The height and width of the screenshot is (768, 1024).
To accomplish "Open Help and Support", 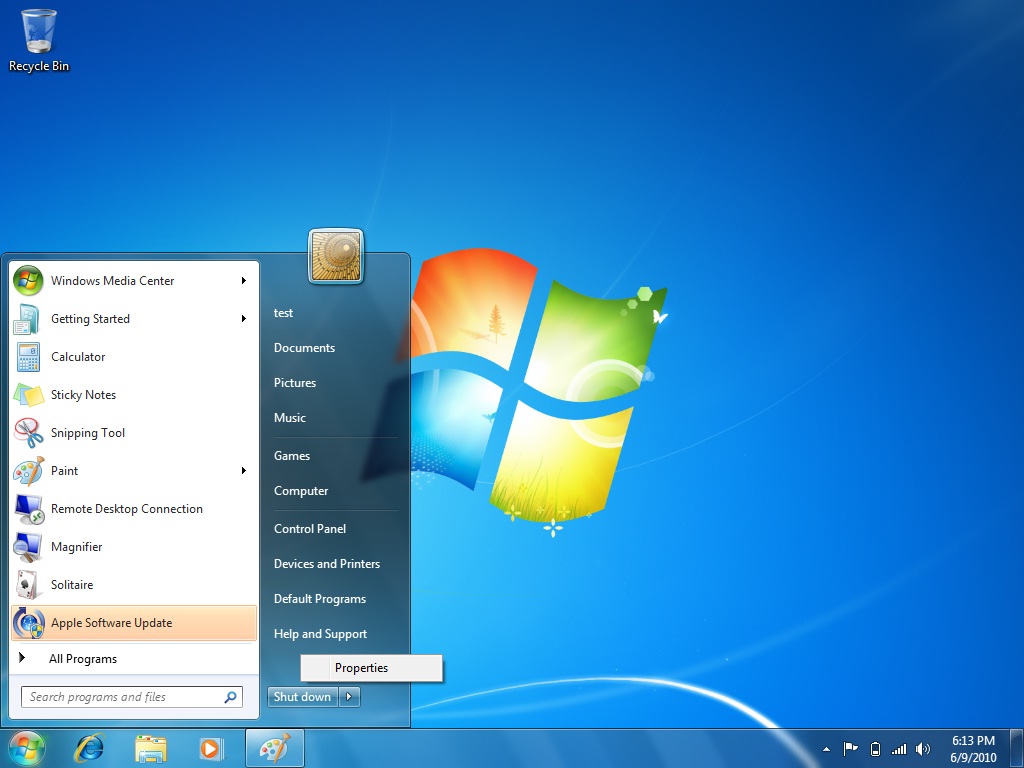I will [x=321, y=634].
